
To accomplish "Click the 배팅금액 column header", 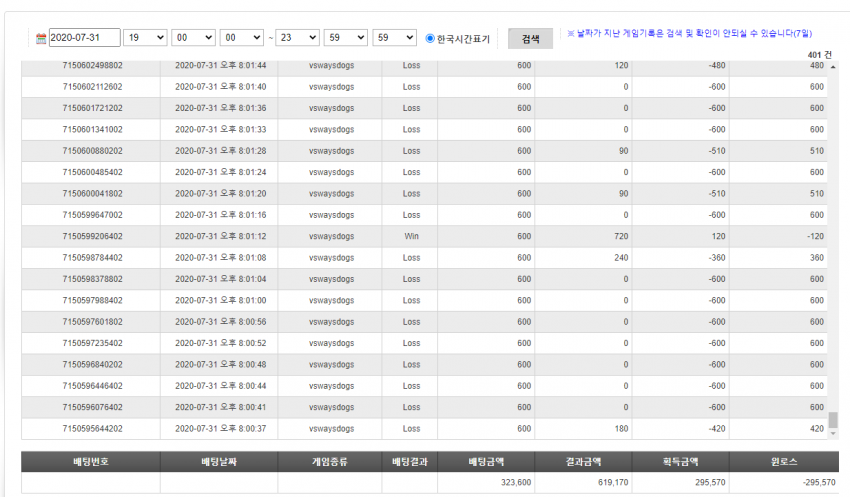I will (x=486, y=462).
